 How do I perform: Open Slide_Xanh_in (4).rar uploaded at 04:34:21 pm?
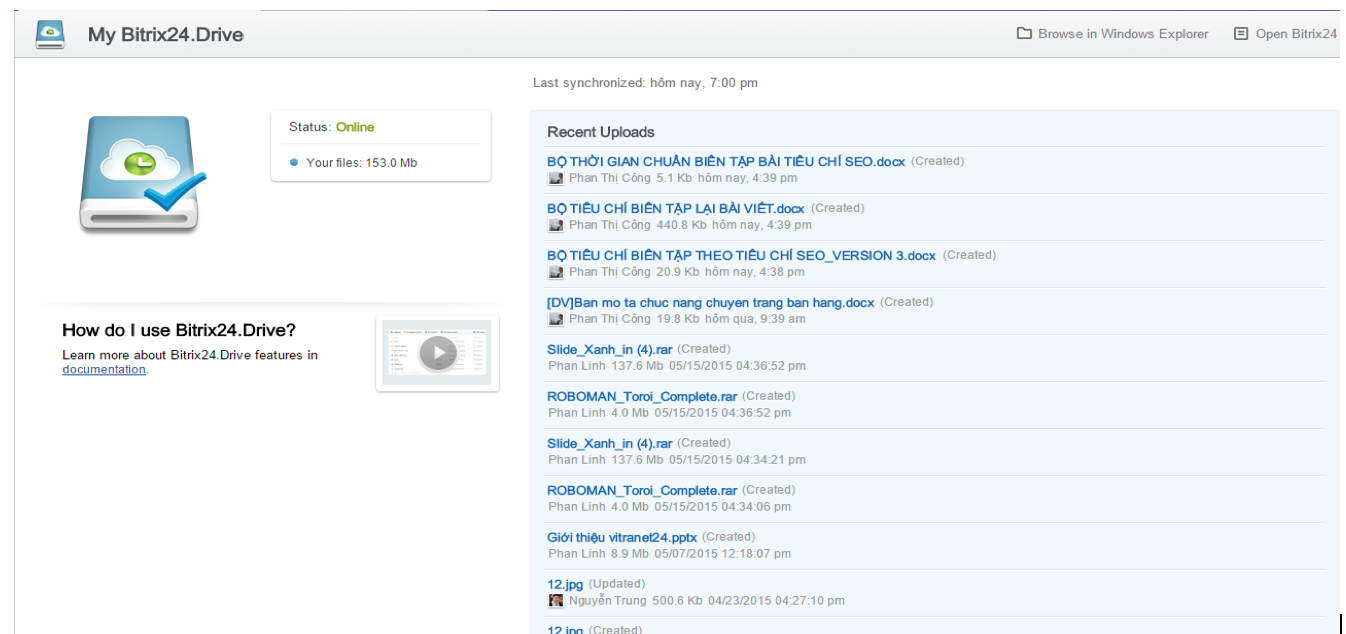[610, 443]
